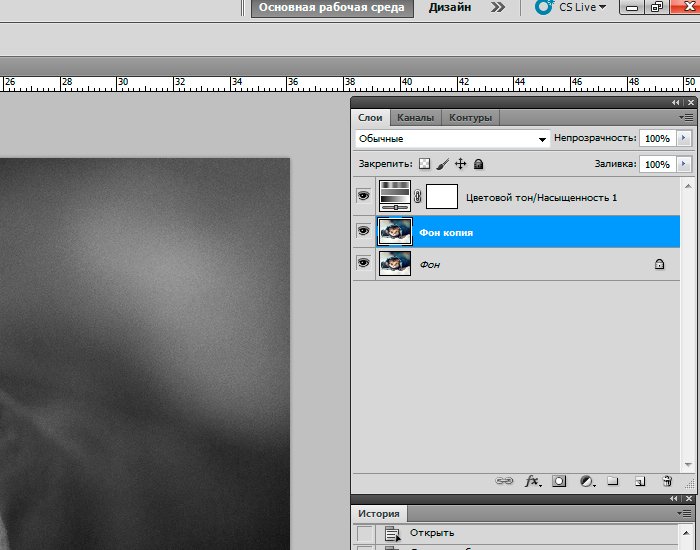Lock layer position with move icon
The height and width of the screenshot is (550, 700).
(x=460, y=164)
